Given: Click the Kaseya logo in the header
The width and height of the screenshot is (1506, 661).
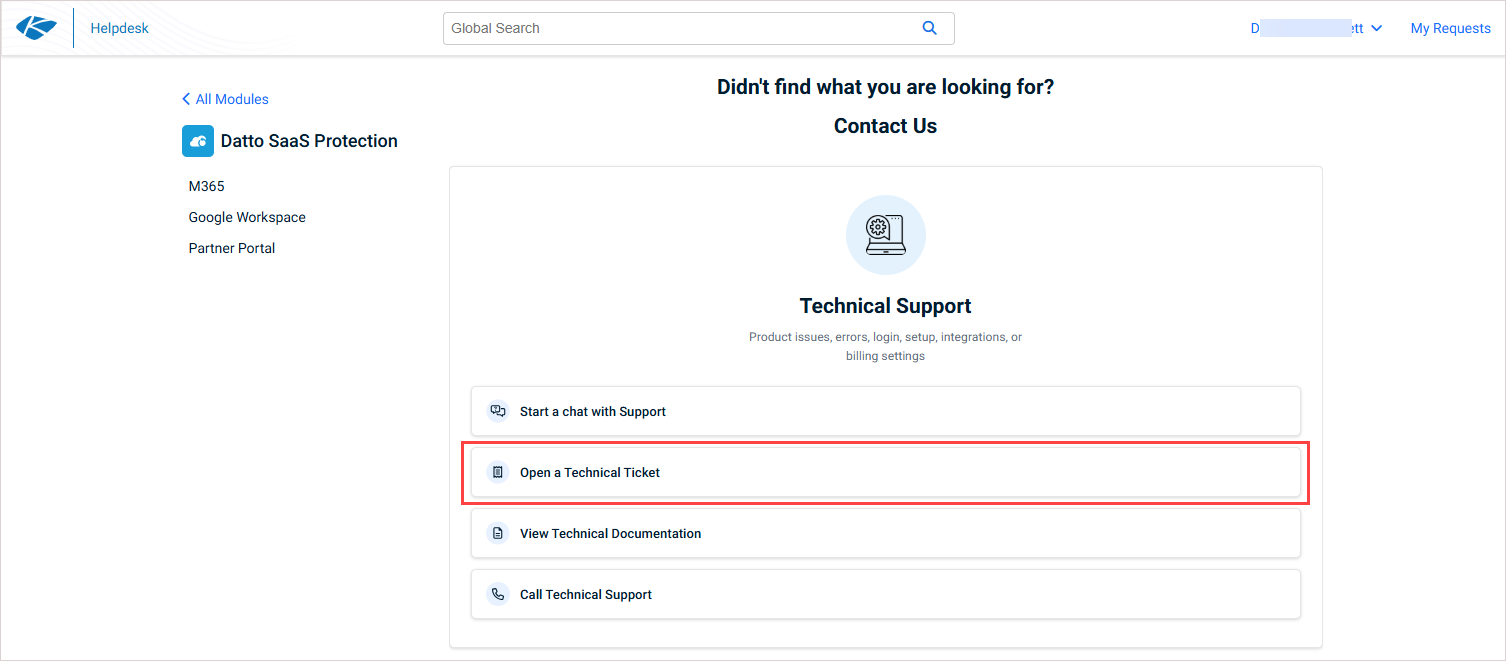Looking at the screenshot, I should click(37, 28).
